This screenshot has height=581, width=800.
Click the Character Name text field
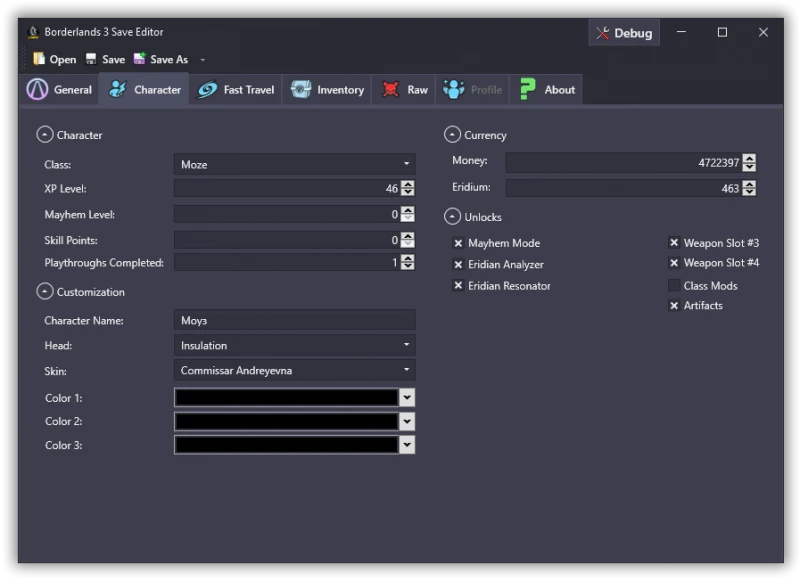coord(294,321)
